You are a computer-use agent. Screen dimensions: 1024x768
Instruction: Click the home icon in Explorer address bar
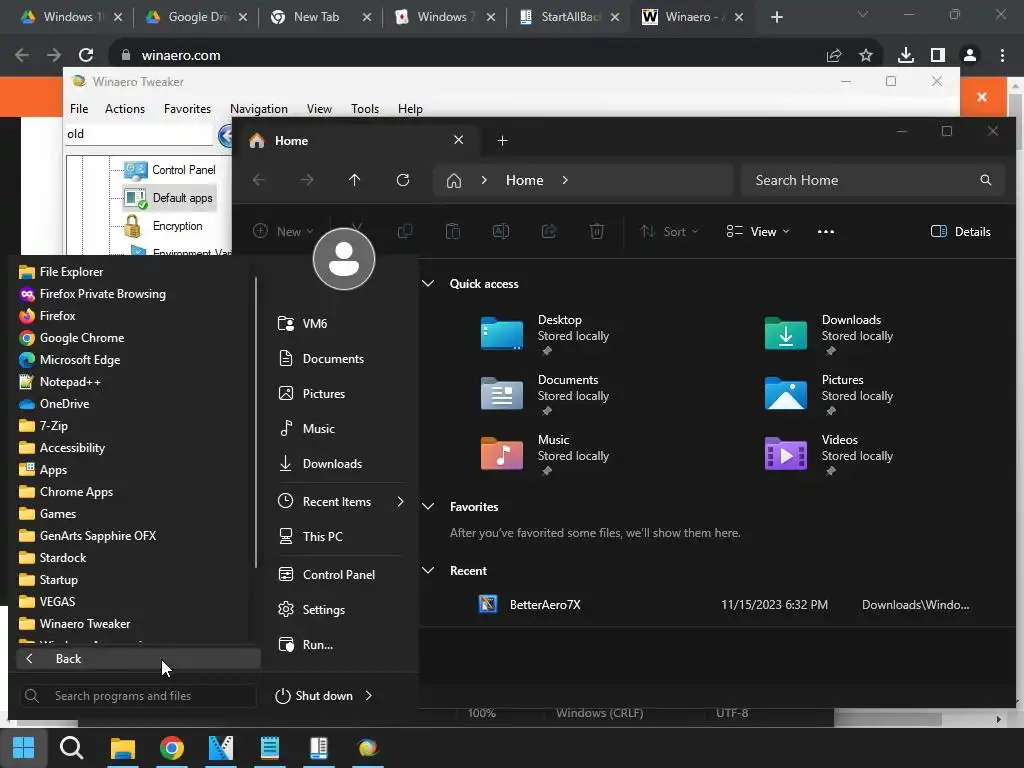454,180
